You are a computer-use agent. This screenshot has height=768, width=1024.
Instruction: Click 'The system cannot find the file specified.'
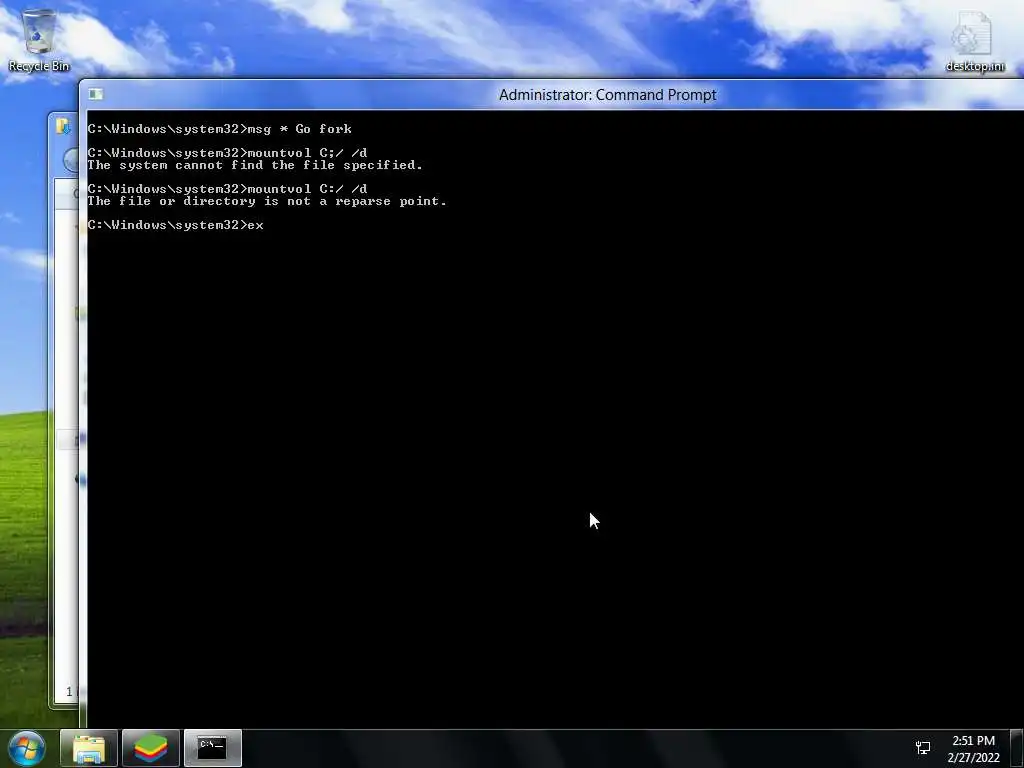(255, 165)
